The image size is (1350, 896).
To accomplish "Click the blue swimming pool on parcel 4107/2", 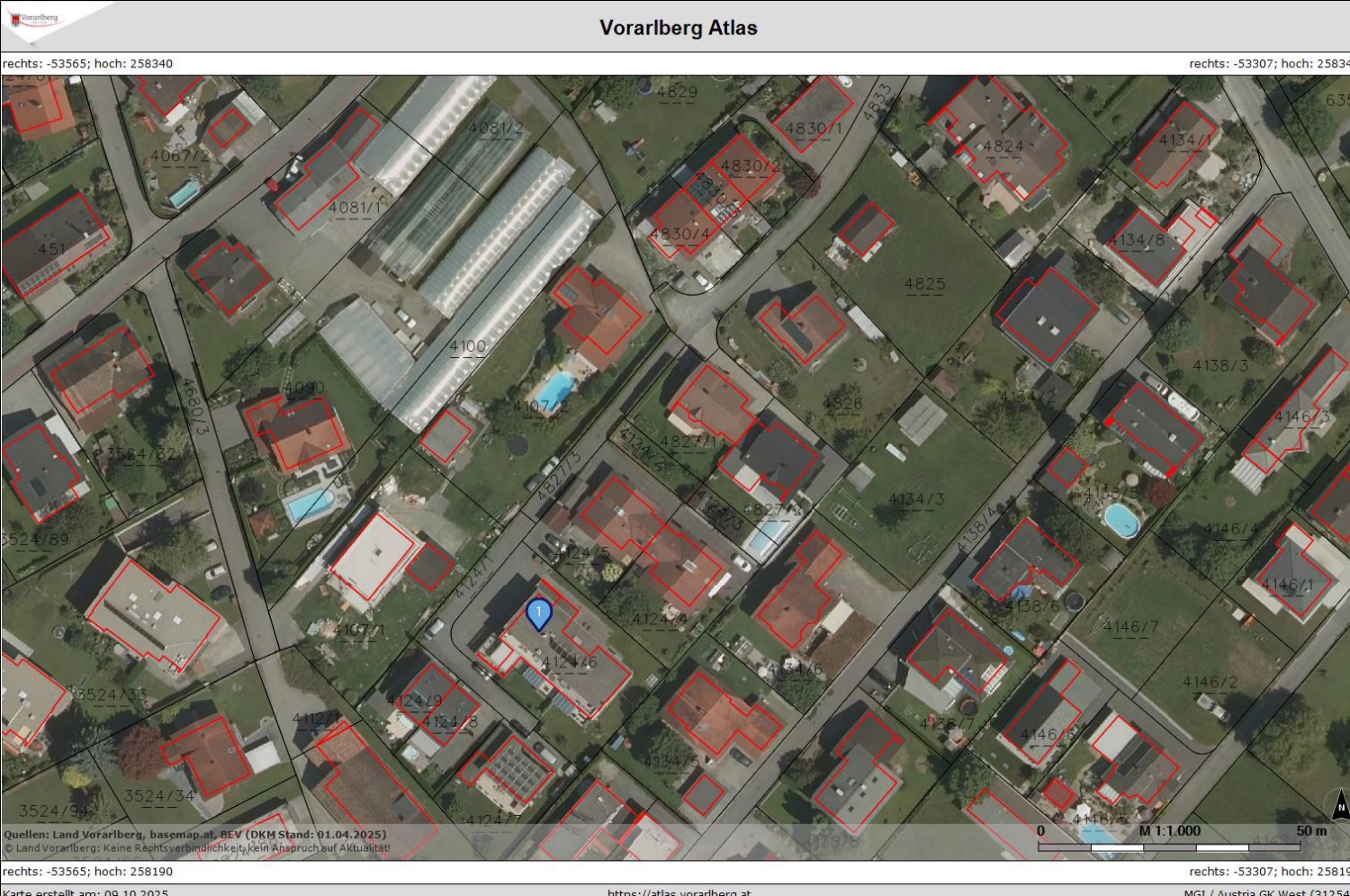I will point(553,390).
